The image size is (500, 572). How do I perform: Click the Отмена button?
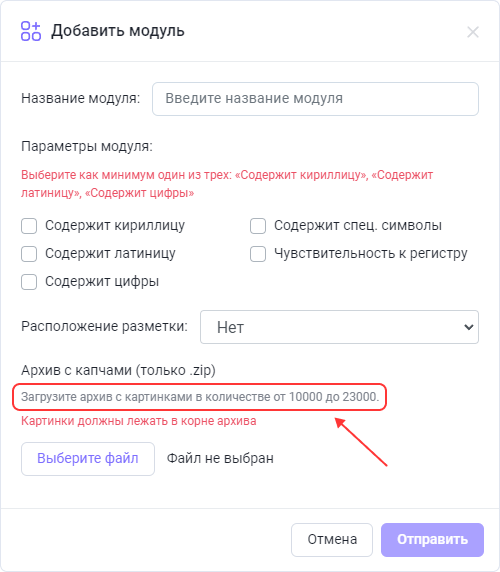(x=332, y=540)
